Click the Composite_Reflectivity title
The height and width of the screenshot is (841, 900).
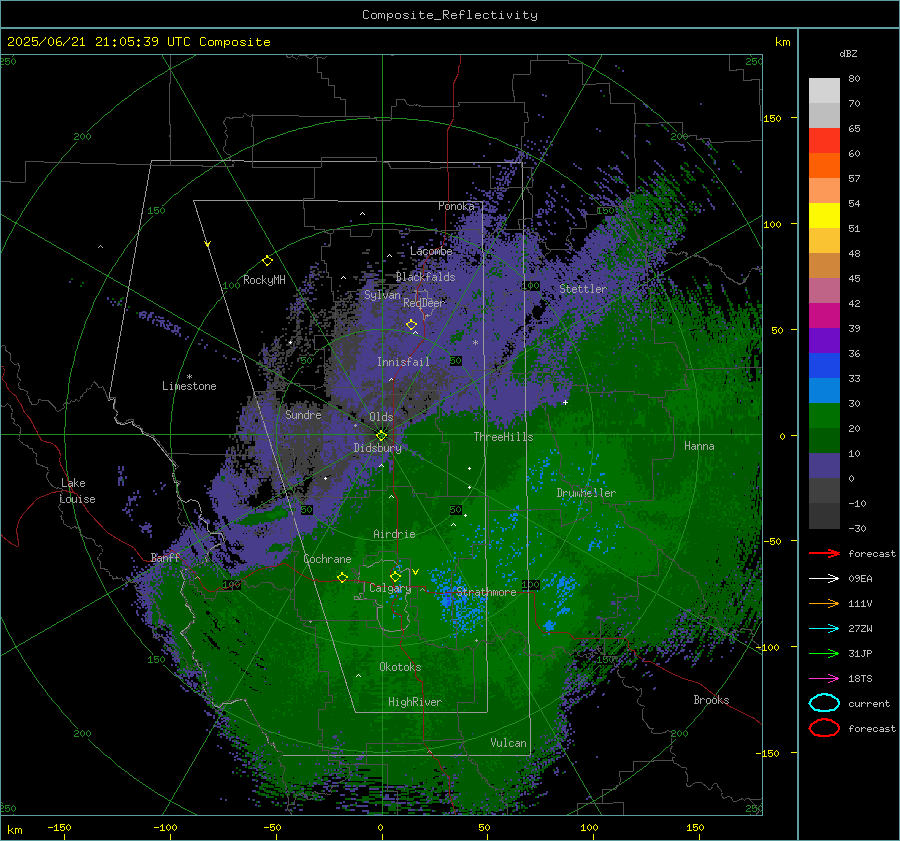point(450,15)
